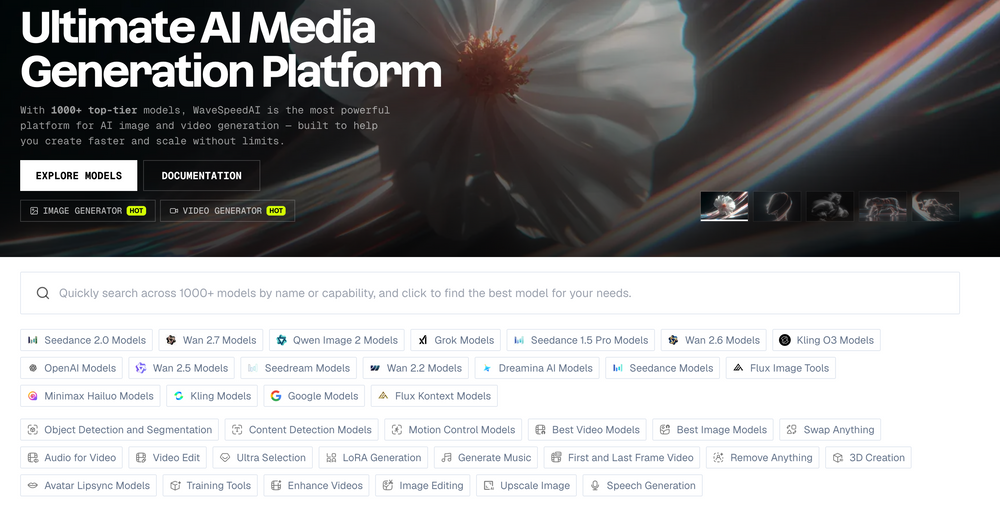Click the search magnifier icon
This screenshot has width=1000, height=517.
click(x=43, y=293)
